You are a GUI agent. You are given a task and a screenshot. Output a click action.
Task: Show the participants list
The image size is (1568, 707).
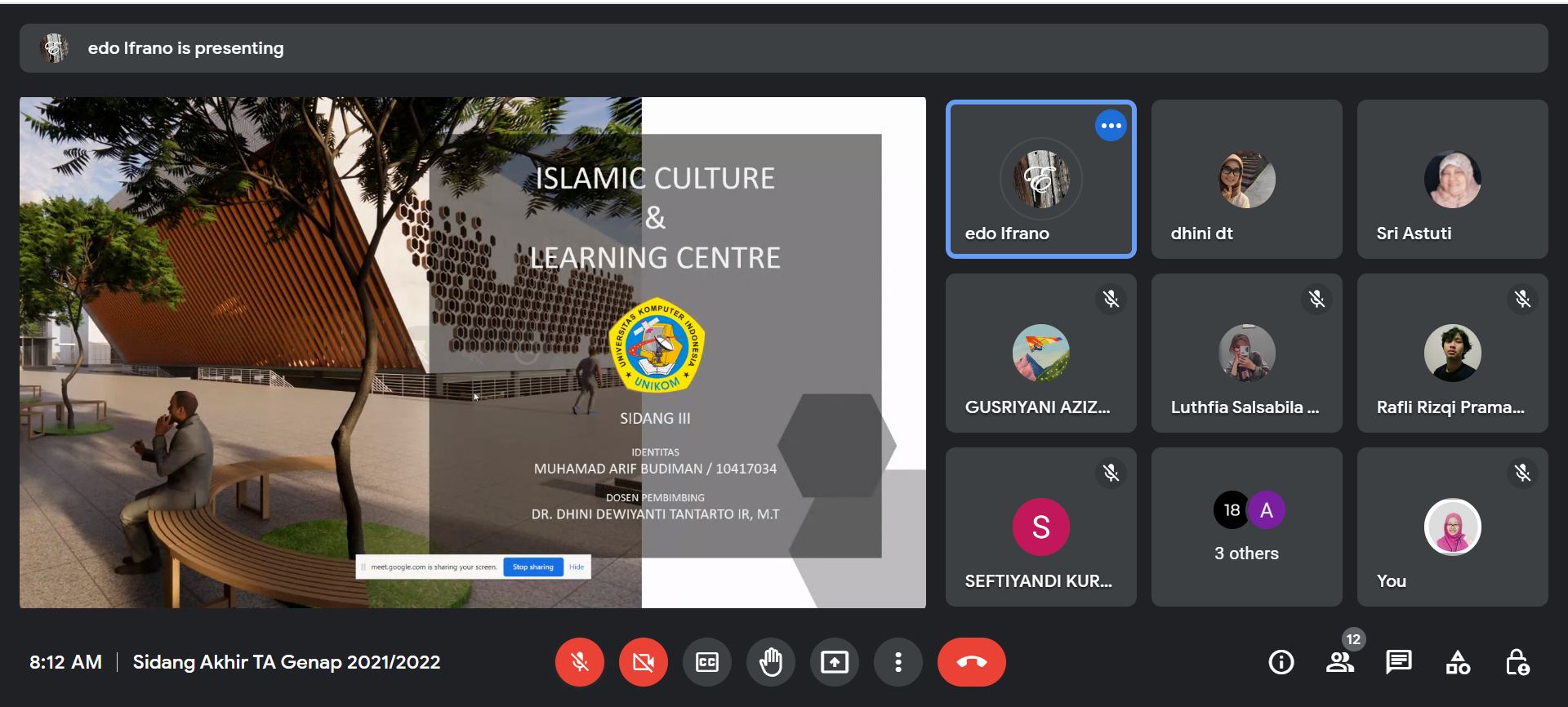pyautogui.click(x=1339, y=662)
